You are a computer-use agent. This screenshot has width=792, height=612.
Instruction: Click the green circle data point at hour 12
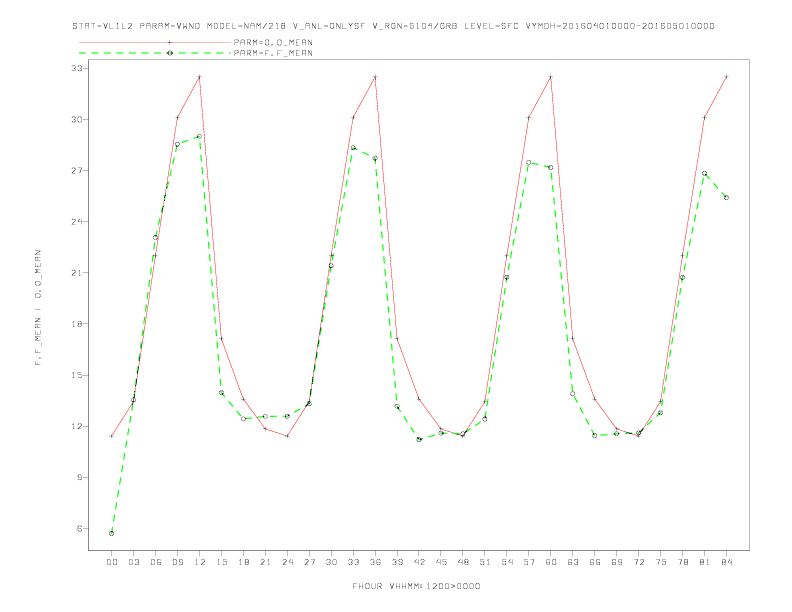coord(200,136)
